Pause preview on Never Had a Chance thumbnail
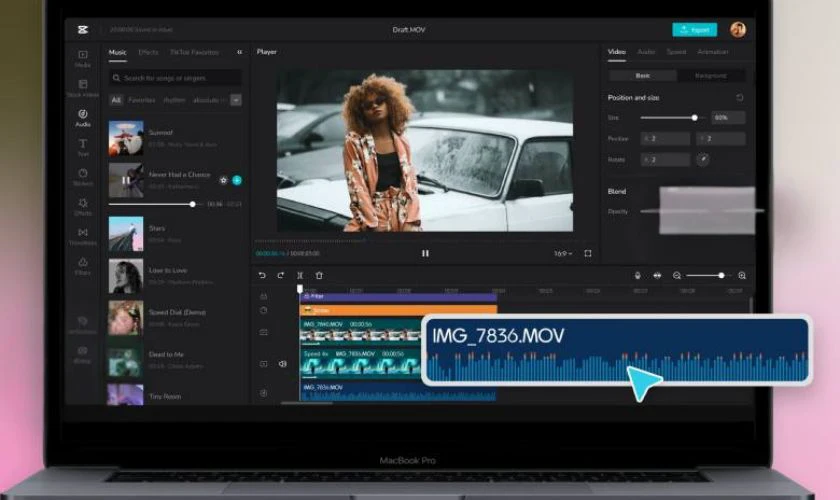Viewport: 840px width, 500px height. (x=126, y=181)
